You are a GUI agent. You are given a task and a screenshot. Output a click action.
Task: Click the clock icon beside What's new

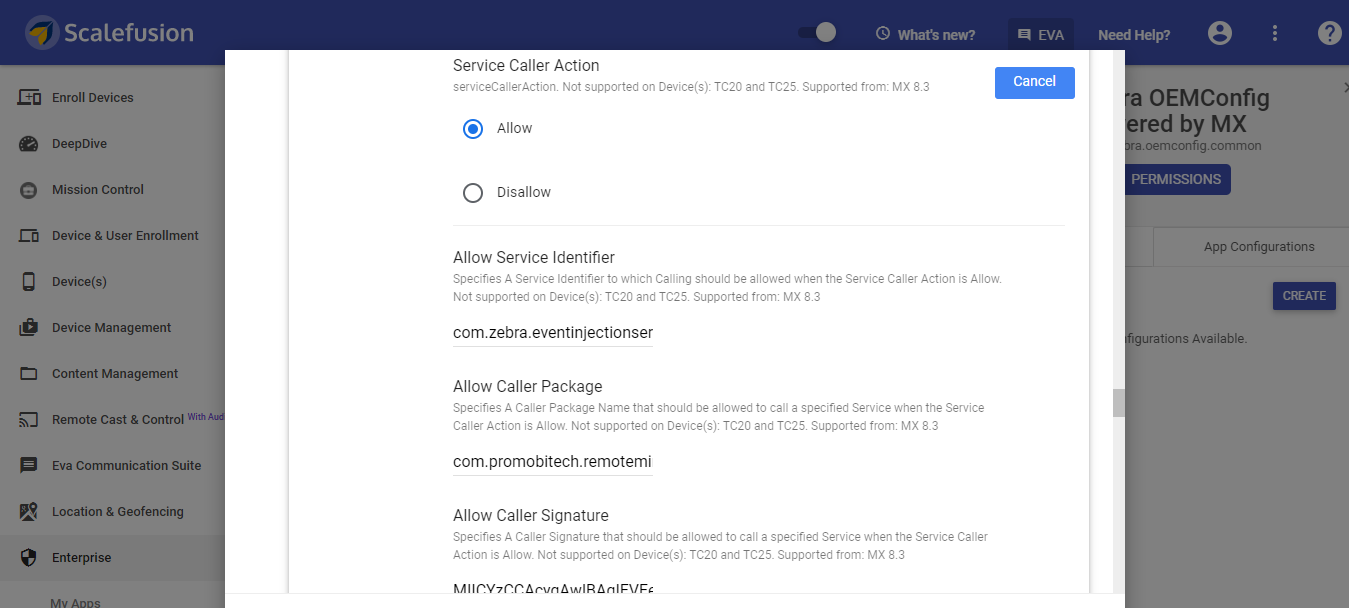pyautogui.click(x=883, y=34)
